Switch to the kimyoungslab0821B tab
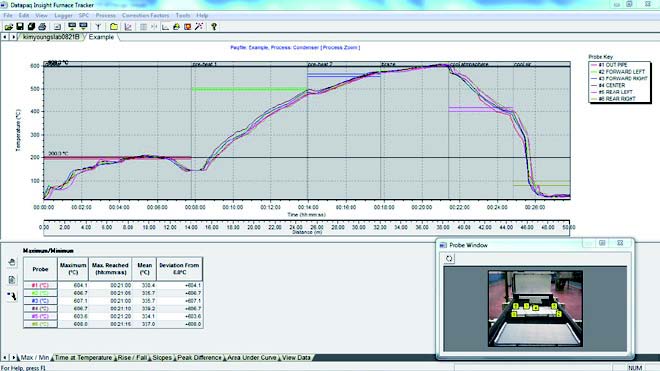The image size is (660, 371). [x=51, y=37]
